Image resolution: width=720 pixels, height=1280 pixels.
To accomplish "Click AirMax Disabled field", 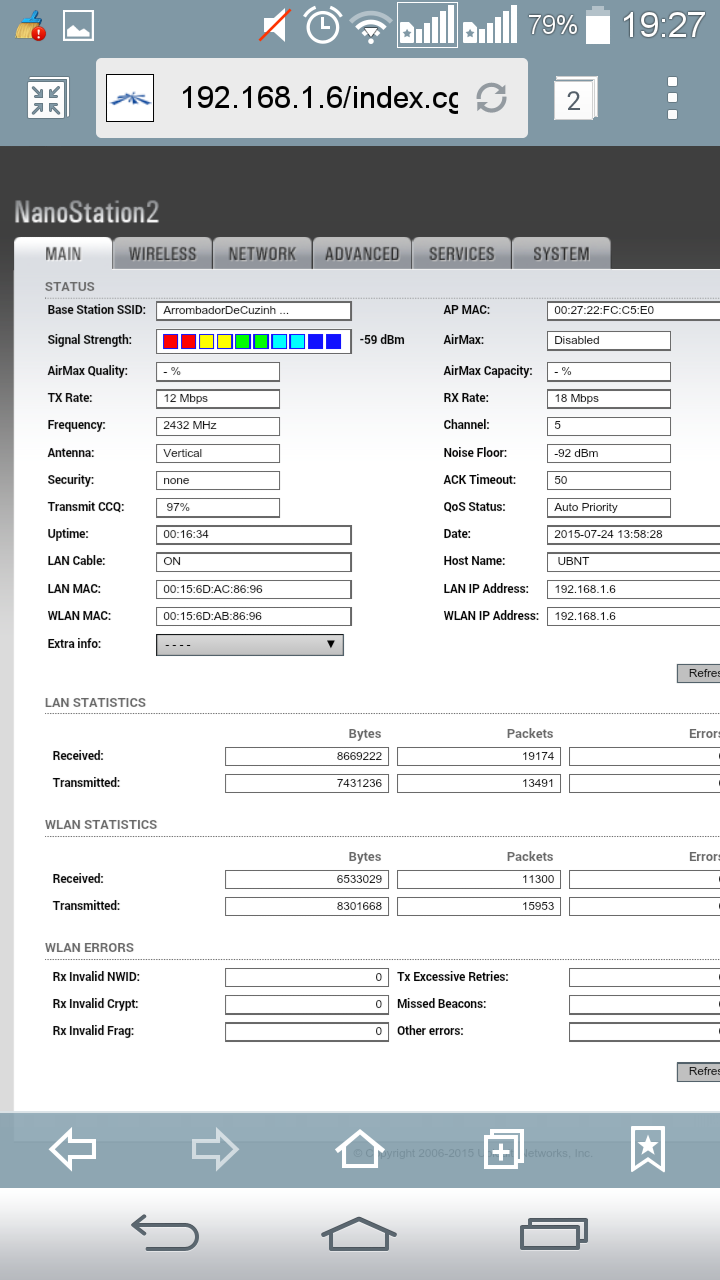I will 609,340.
